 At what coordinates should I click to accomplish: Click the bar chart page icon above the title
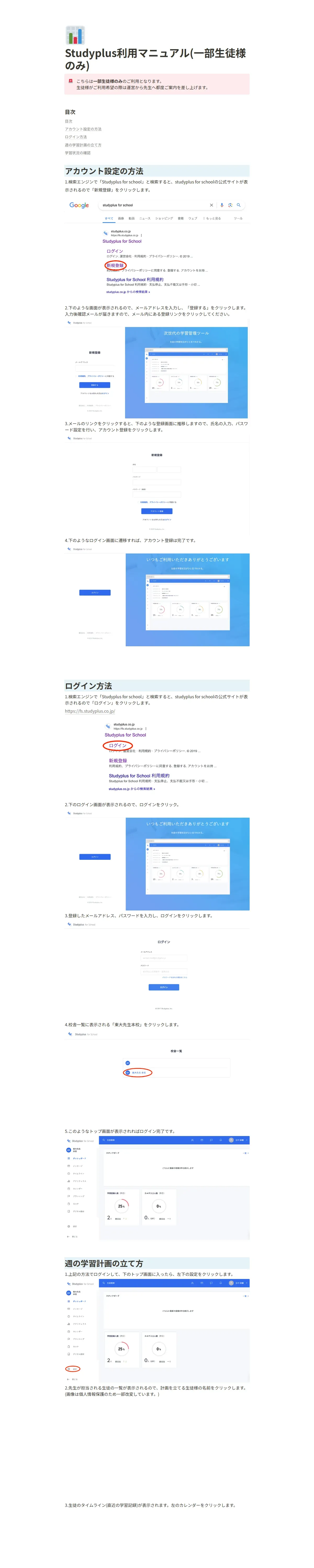point(75,35)
